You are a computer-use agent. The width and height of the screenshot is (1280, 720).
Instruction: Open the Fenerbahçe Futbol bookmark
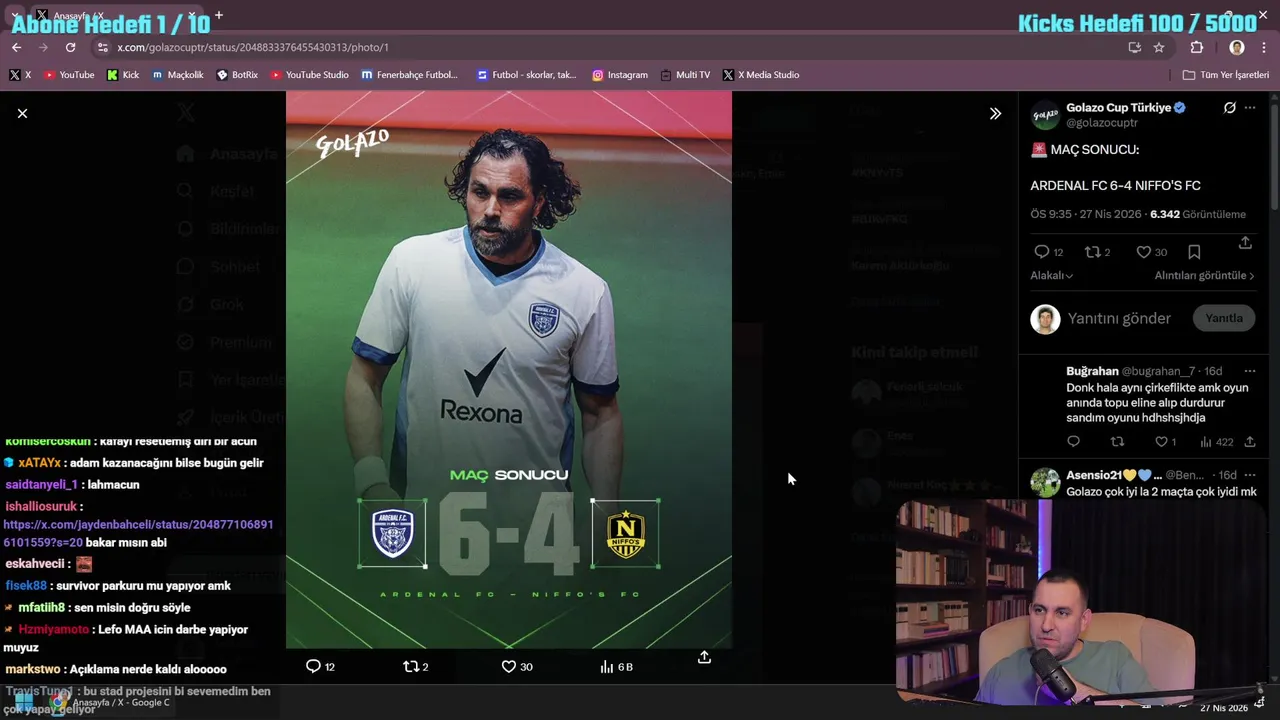tap(409, 75)
